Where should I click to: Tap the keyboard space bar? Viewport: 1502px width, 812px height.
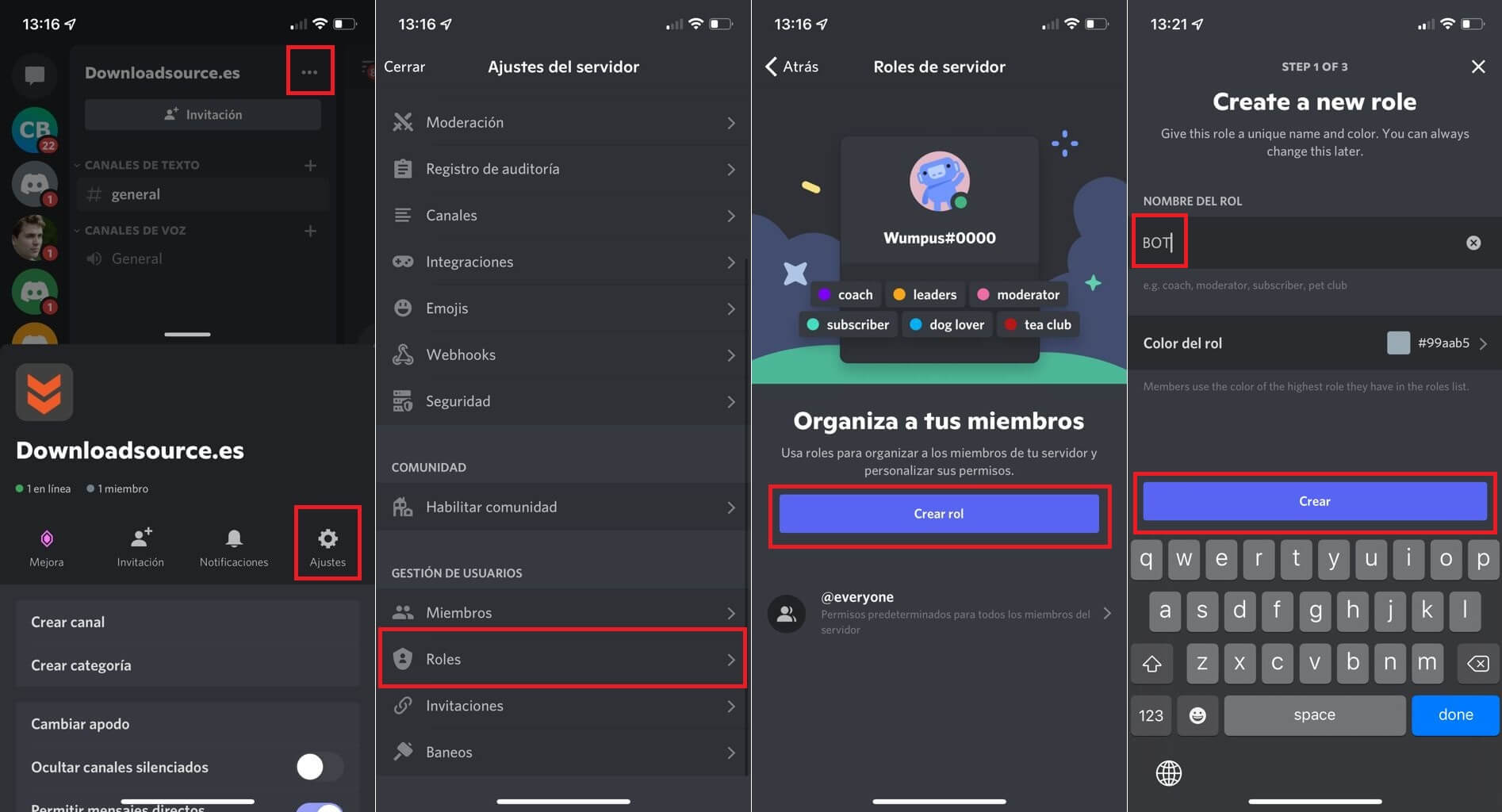[x=1315, y=715]
